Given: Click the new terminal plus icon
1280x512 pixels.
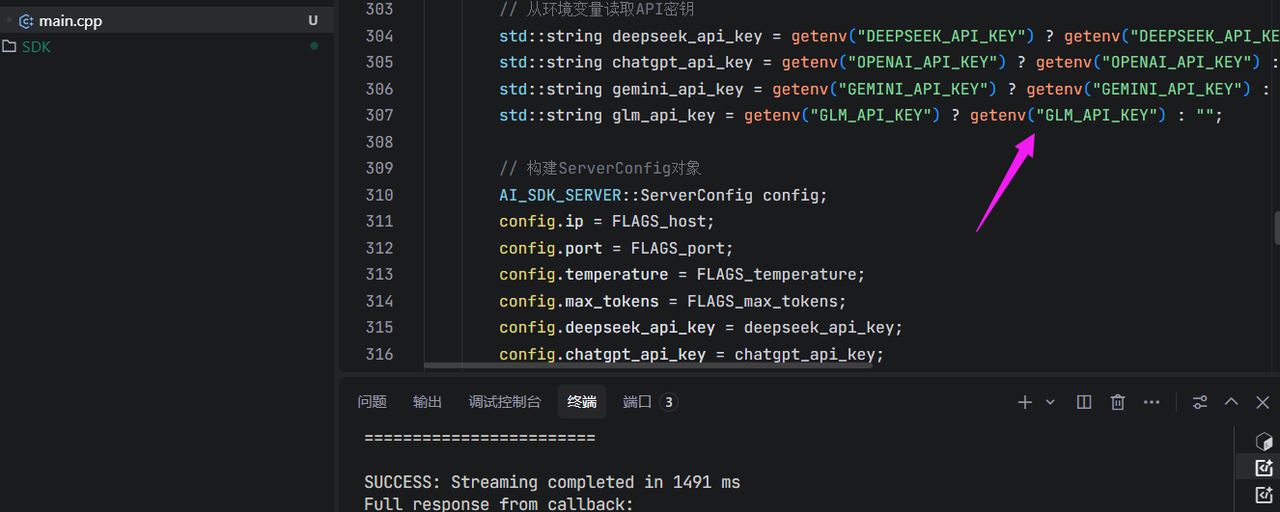Looking at the screenshot, I should pyautogui.click(x=1024, y=402).
